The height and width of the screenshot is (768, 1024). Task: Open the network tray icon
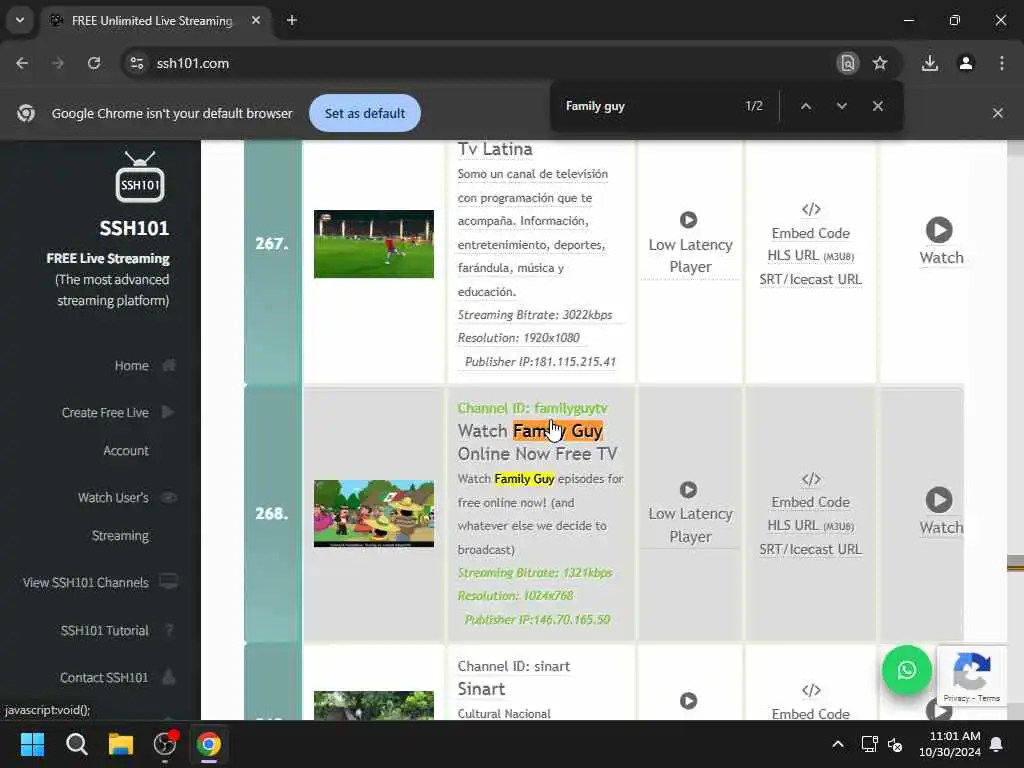(869, 744)
